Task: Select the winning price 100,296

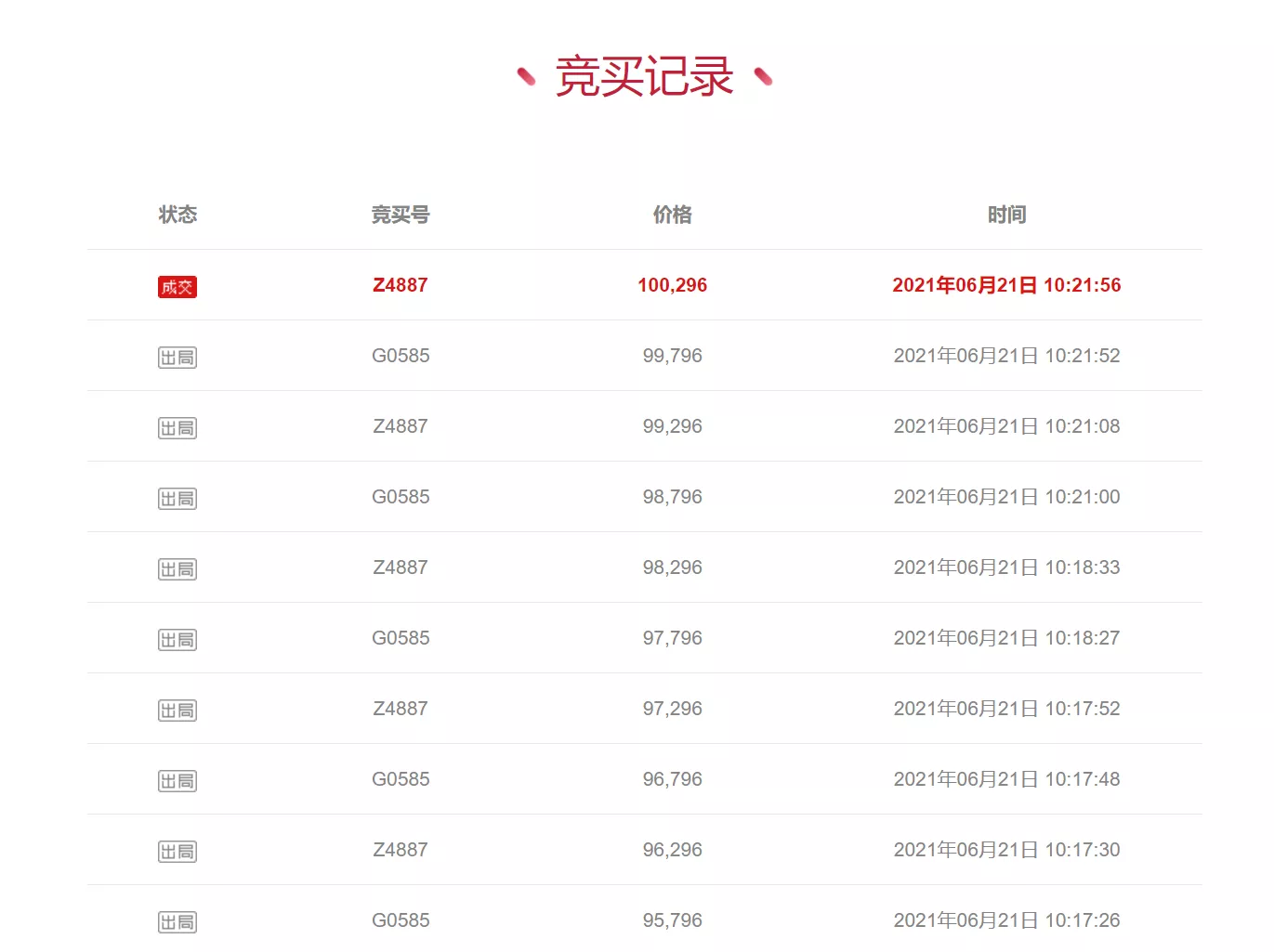Action: click(x=673, y=285)
